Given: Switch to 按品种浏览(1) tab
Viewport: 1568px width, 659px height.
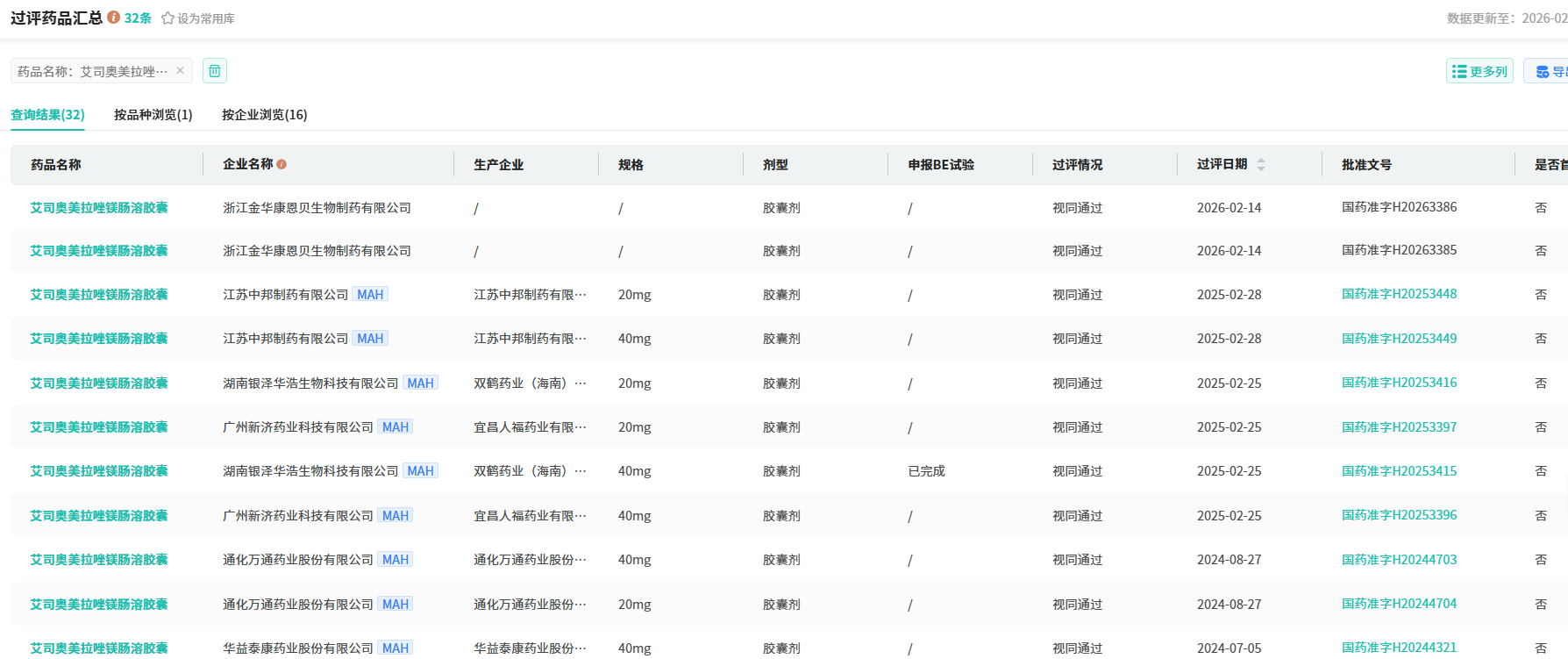Looking at the screenshot, I should point(153,115).
